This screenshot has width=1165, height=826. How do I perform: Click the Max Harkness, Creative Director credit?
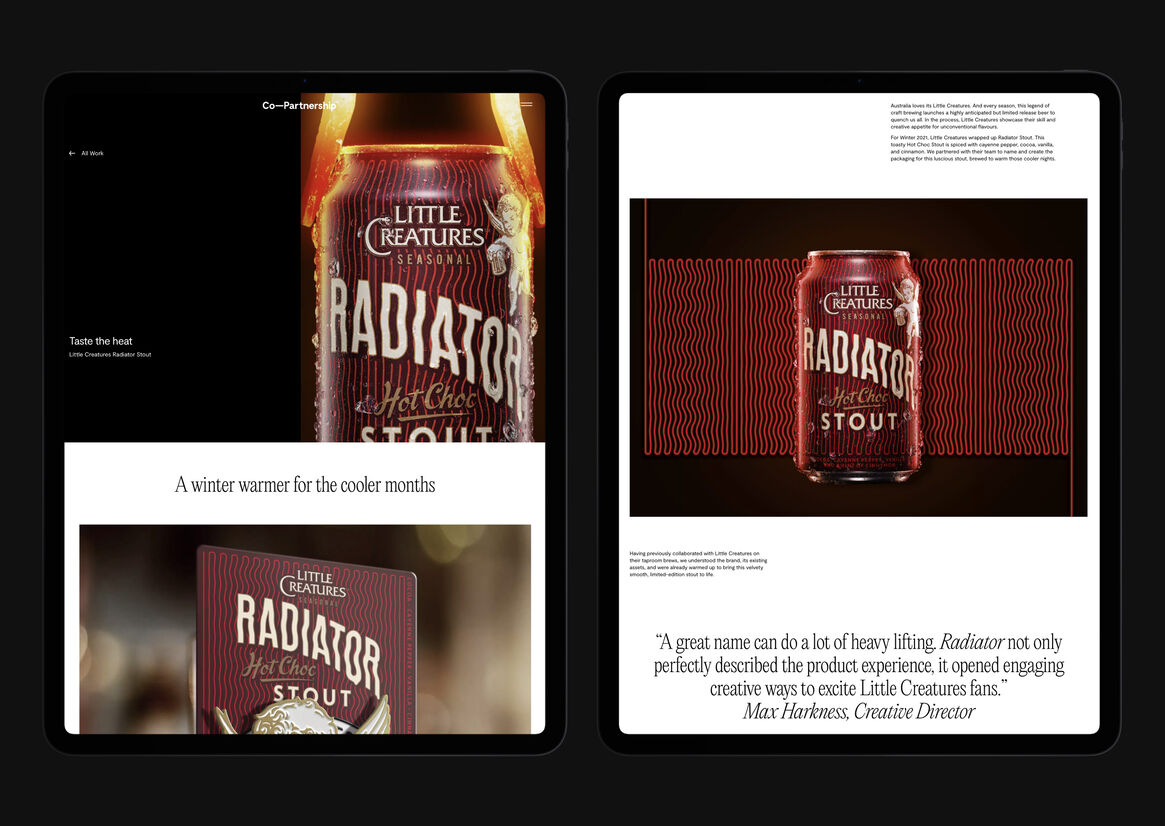click(858, 712)
